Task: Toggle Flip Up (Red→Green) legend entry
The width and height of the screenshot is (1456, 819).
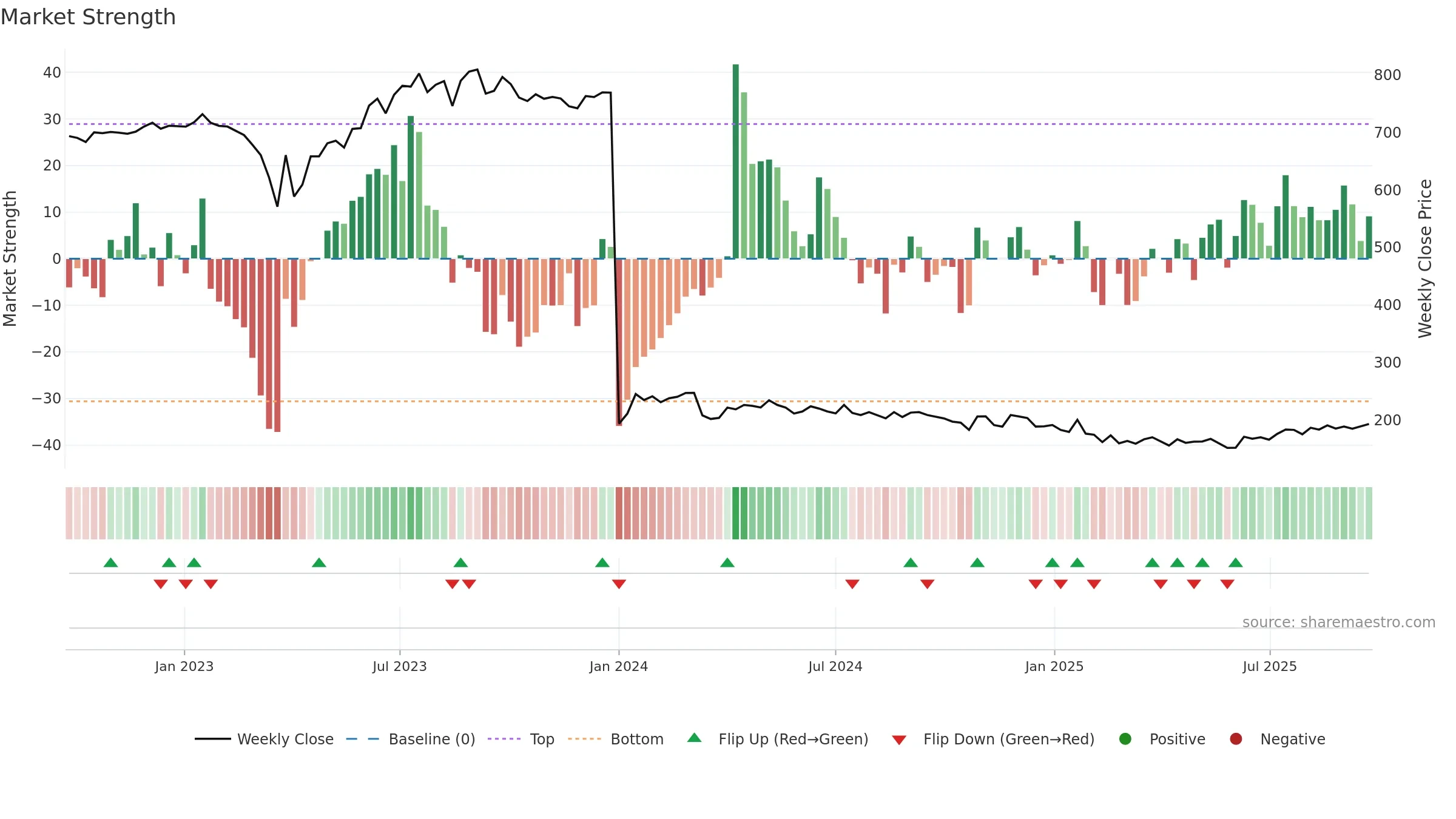Action: (778, 739)
